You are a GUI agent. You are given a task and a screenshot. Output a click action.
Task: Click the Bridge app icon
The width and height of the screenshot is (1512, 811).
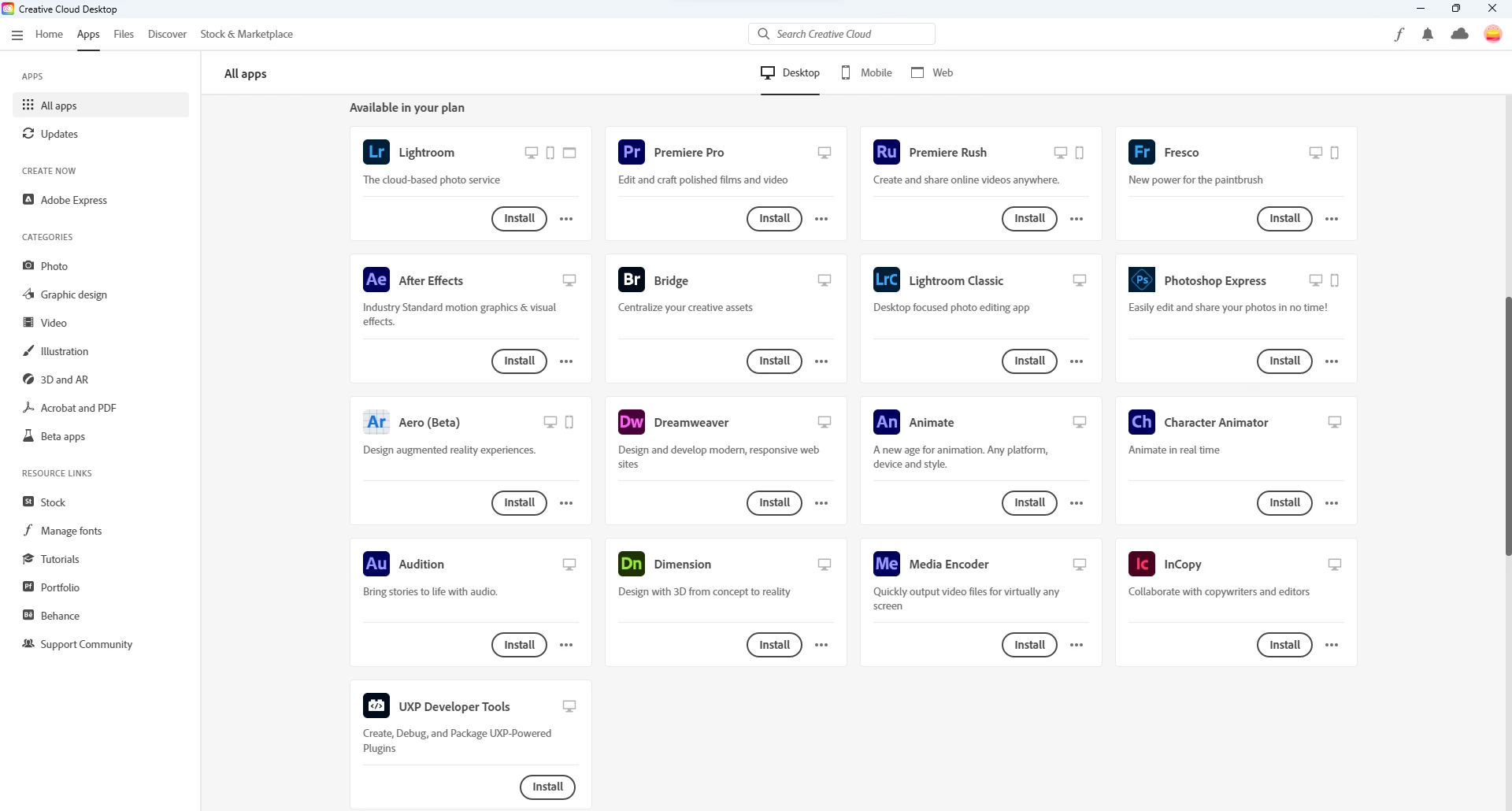pos(632,280)
